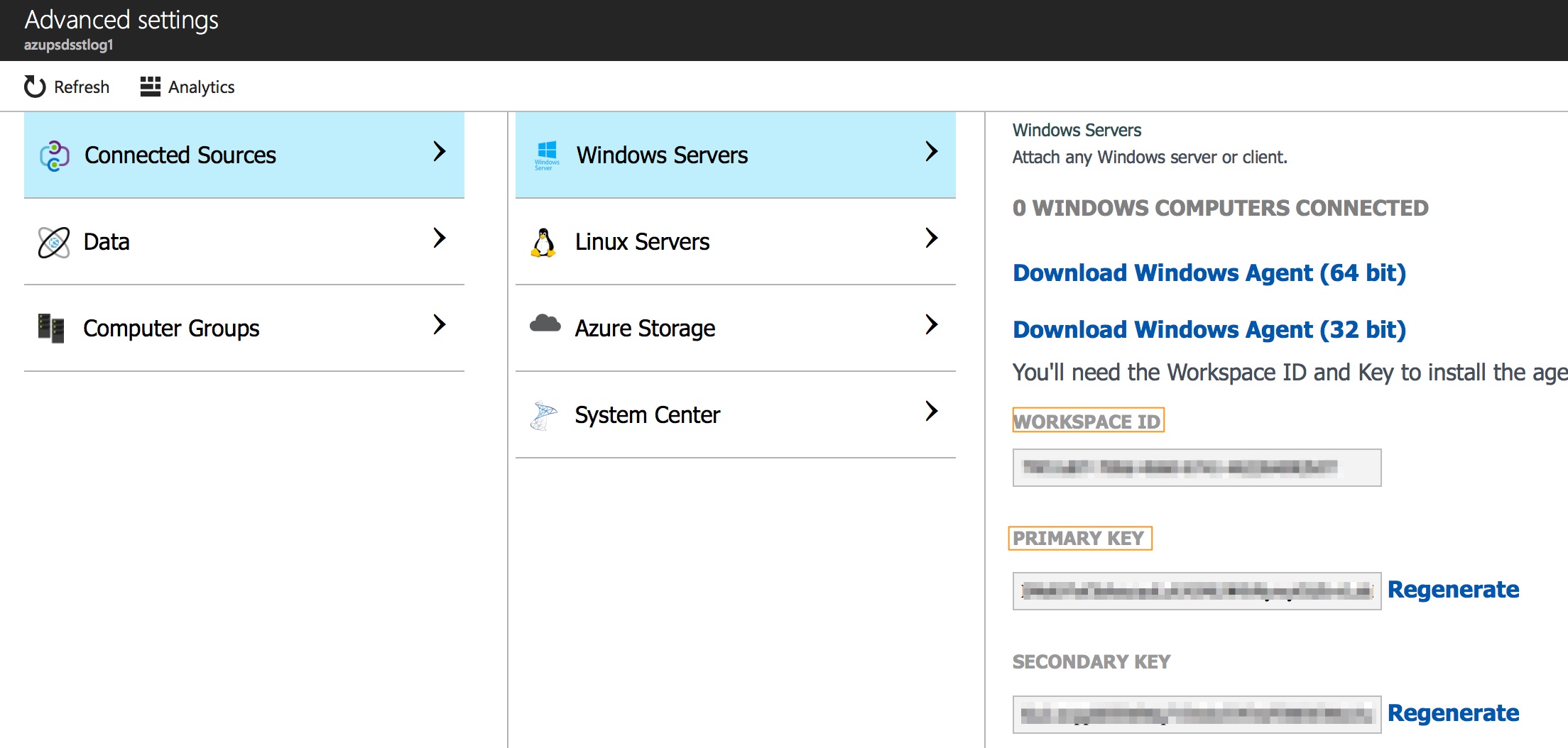Click the Azure Storage cloud icon
The height and width of the screenshot is (748, 1568).
click(545, 324)
